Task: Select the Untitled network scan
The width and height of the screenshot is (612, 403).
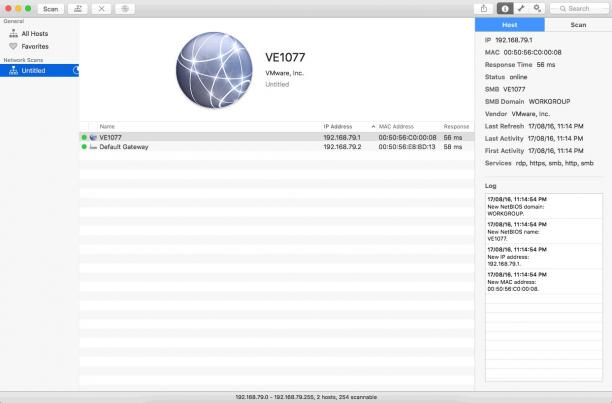Action: 39,71
